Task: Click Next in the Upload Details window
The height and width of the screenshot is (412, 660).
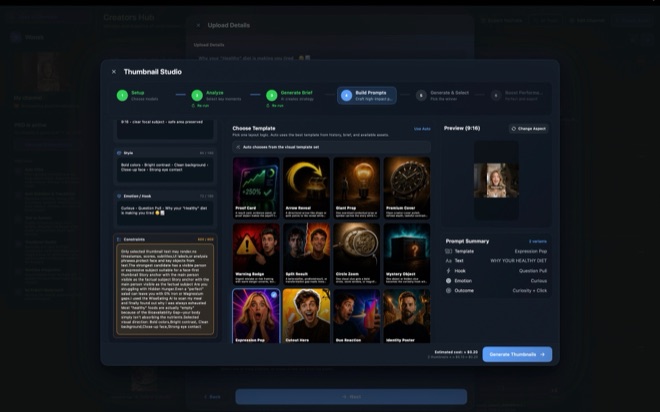Action: 351,396
